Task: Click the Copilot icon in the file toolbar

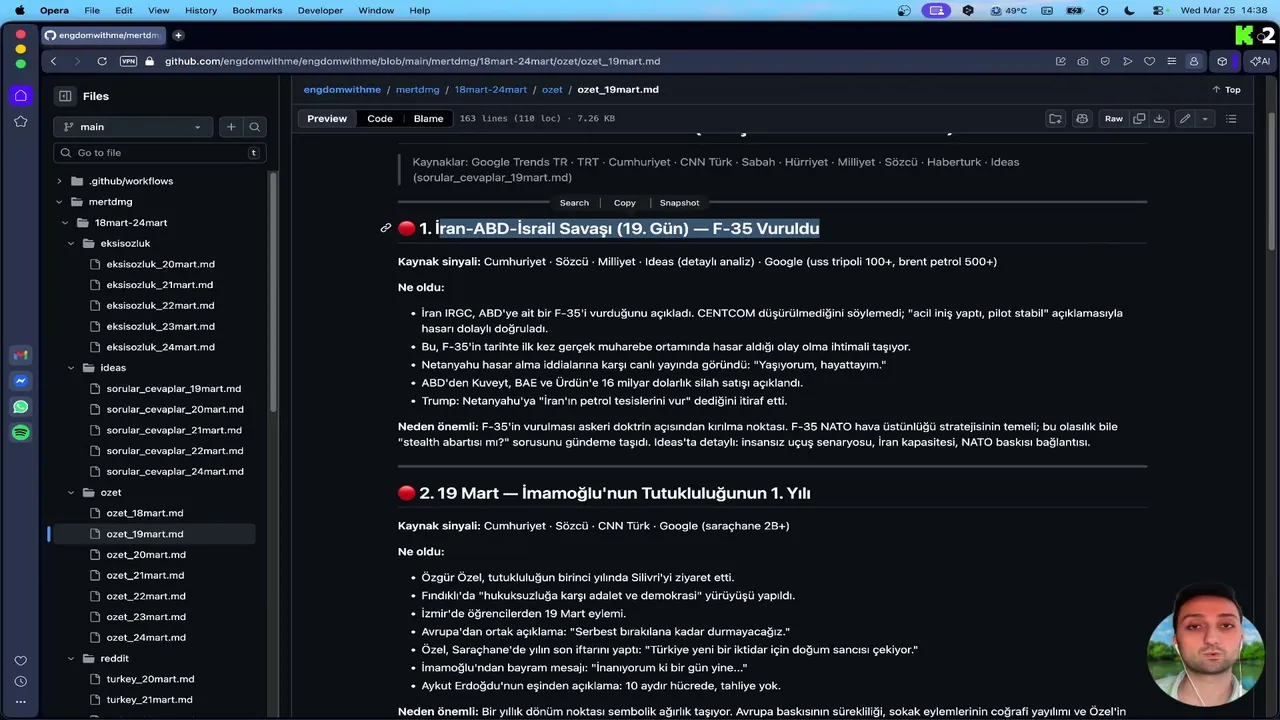Action: point(1081,118)
